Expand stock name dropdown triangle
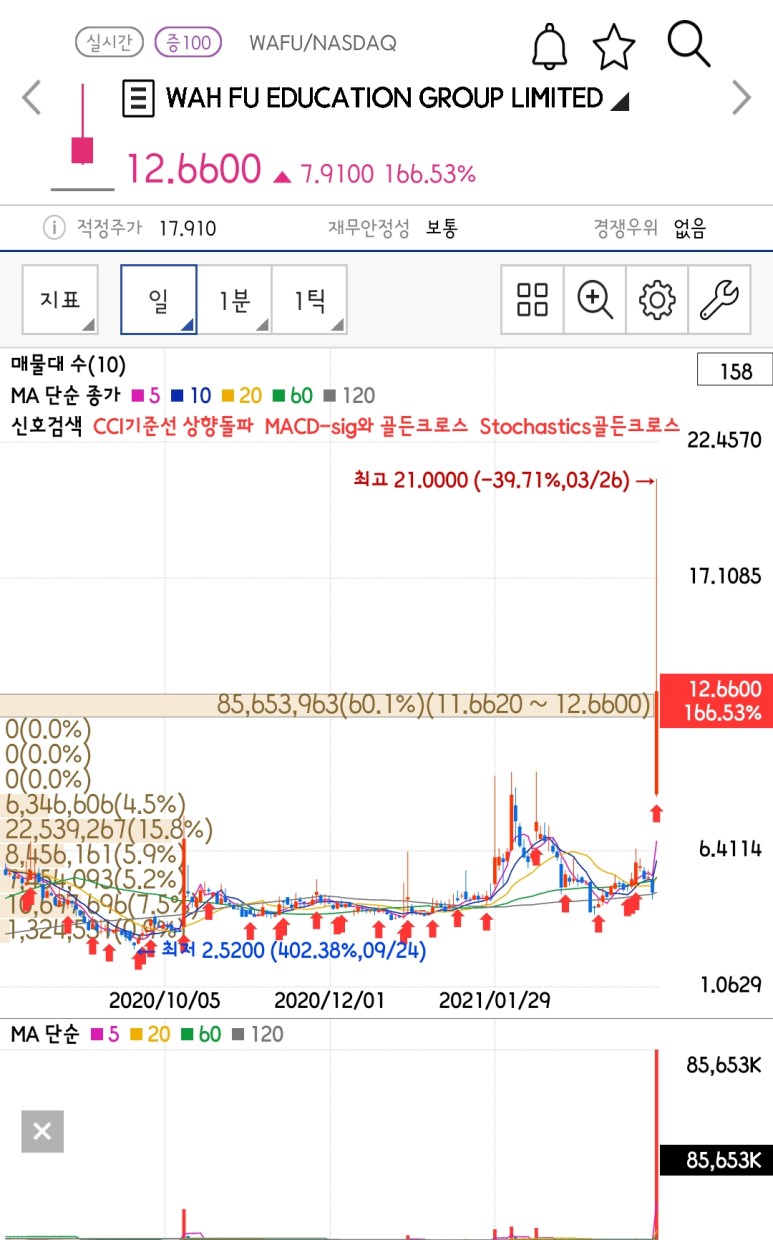Image resolution: width=773 pixels, height=1240 pixels. point(619,100)
